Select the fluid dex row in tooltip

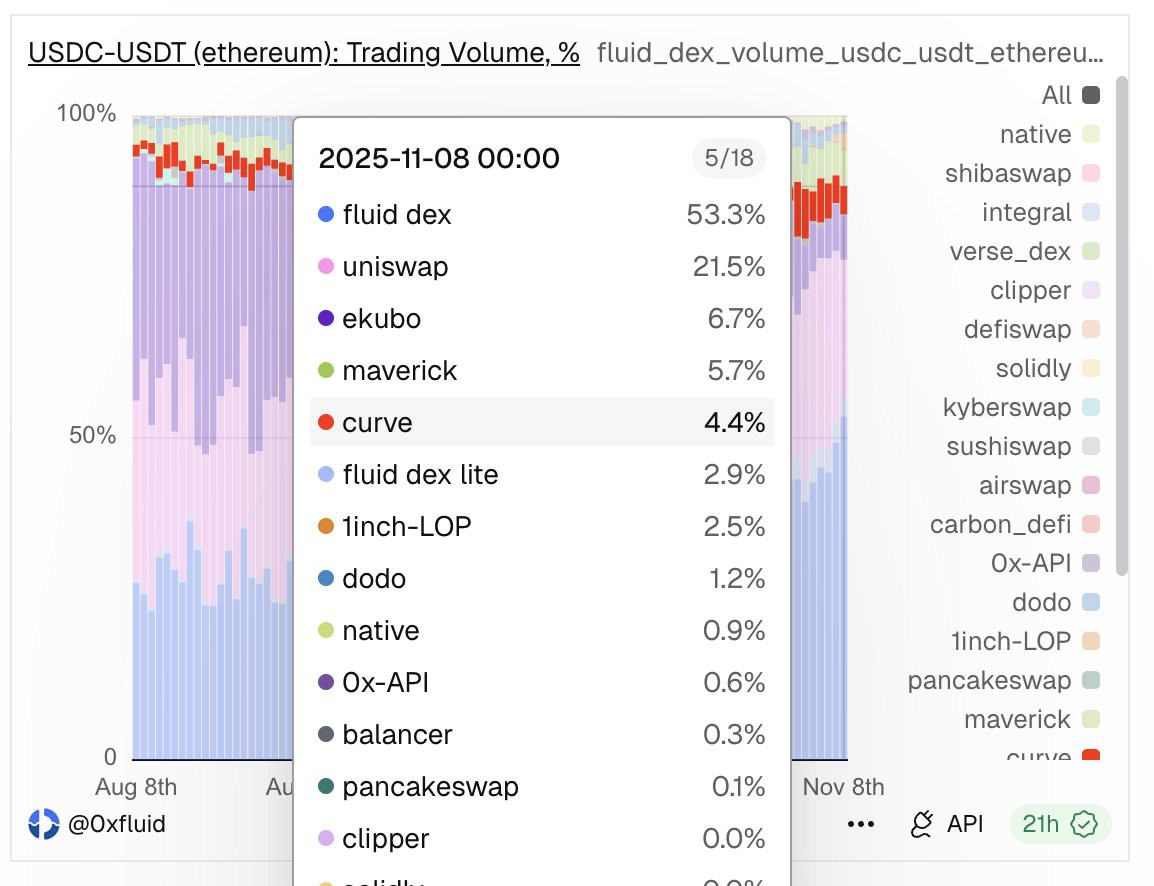(x=542, y=215)
